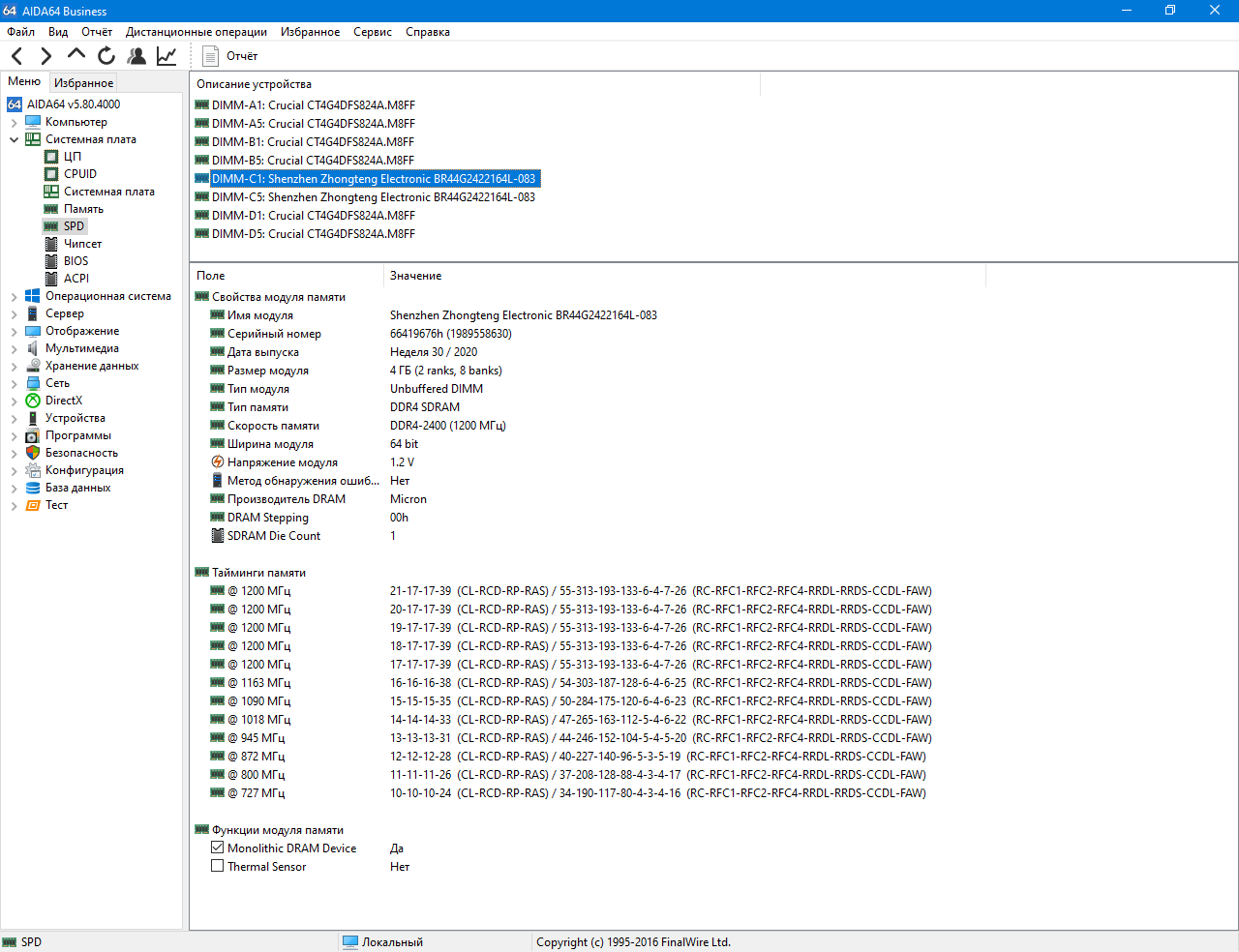Click the DirectX Xbox icon
Viewport: 1239px width, 952px height.
tap(33, 401)
